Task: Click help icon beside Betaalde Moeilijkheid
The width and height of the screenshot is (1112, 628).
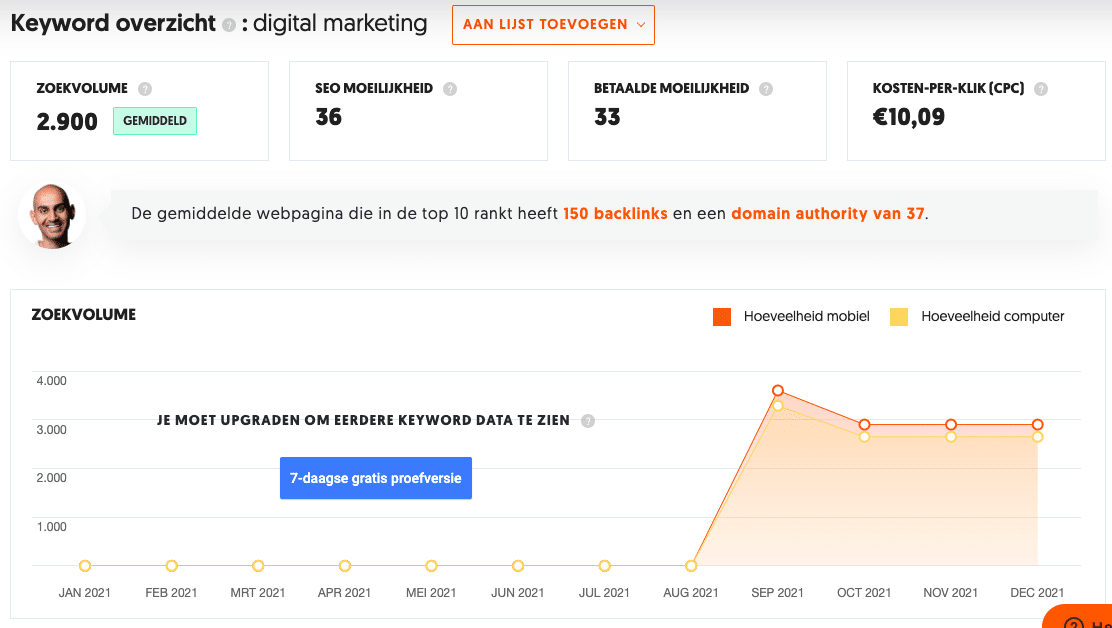Action: point(766,89)
